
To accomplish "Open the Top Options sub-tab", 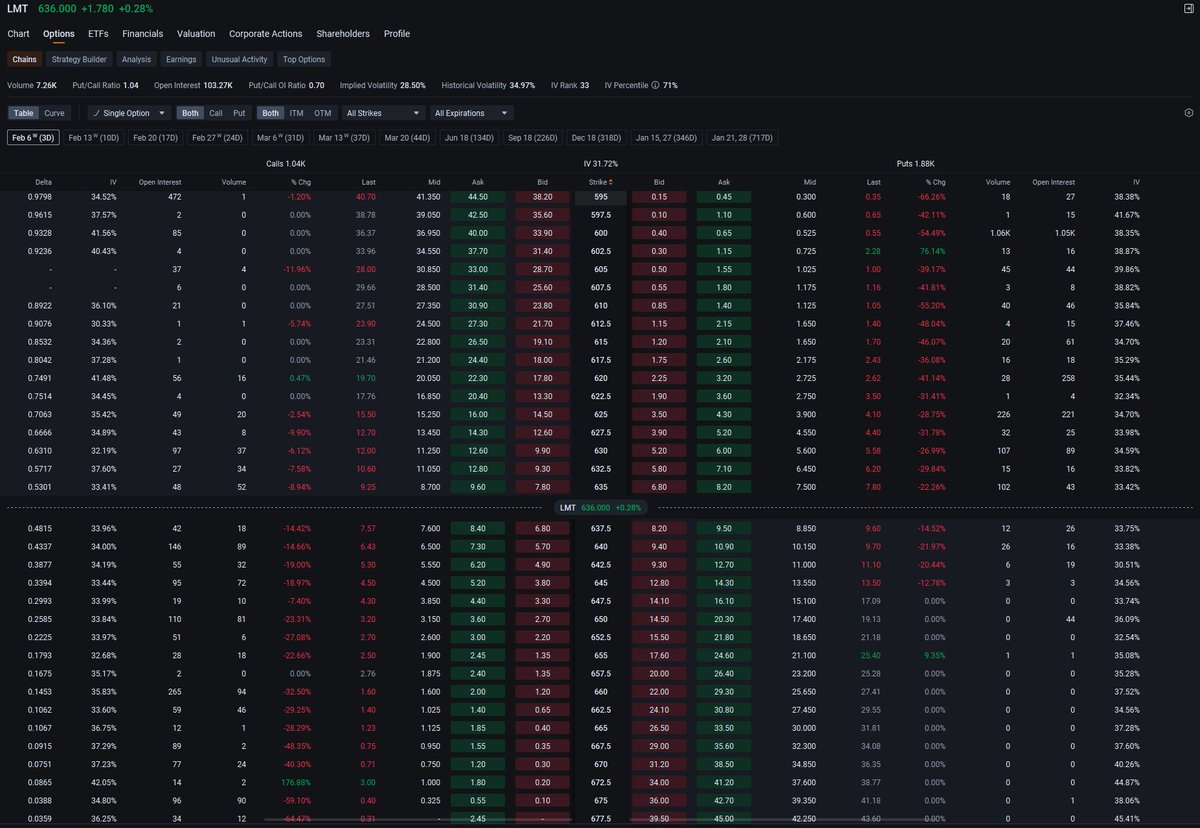I will [304, 59].
